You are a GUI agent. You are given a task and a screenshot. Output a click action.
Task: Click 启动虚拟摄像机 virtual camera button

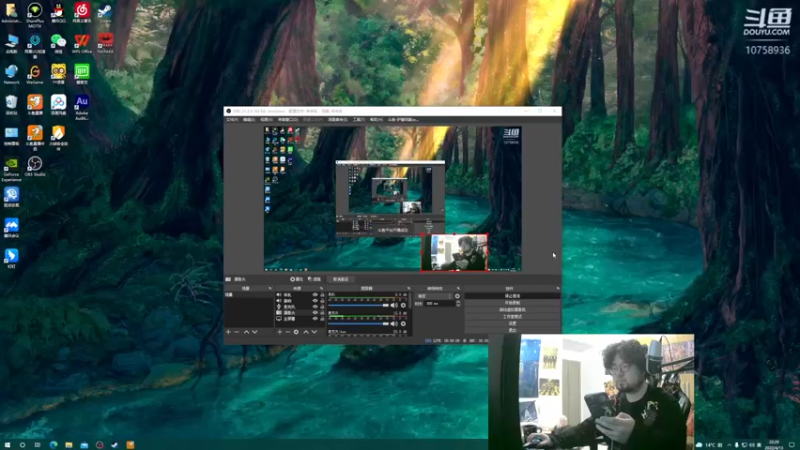(512, 310)
